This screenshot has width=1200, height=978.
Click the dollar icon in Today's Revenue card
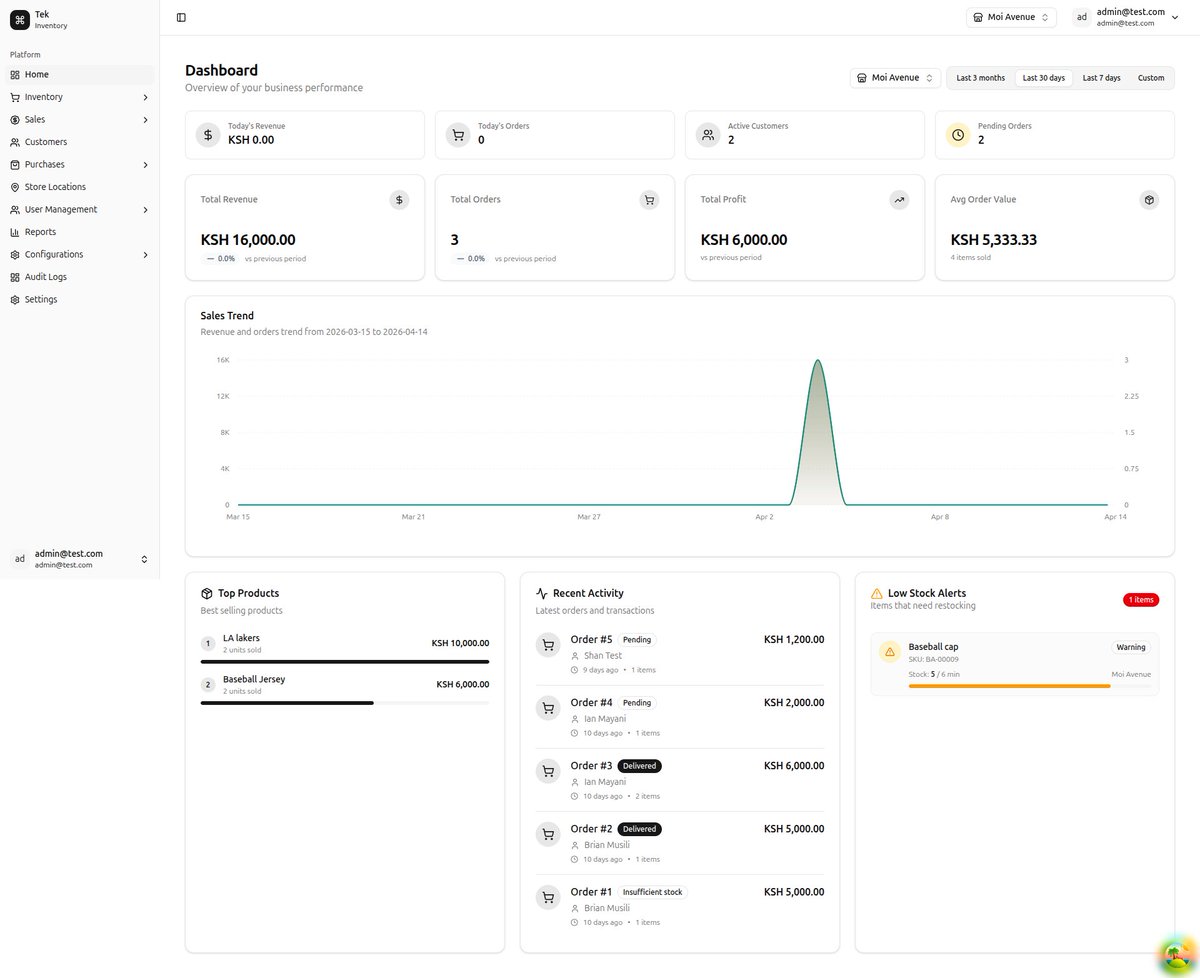(x=208, y=135)
